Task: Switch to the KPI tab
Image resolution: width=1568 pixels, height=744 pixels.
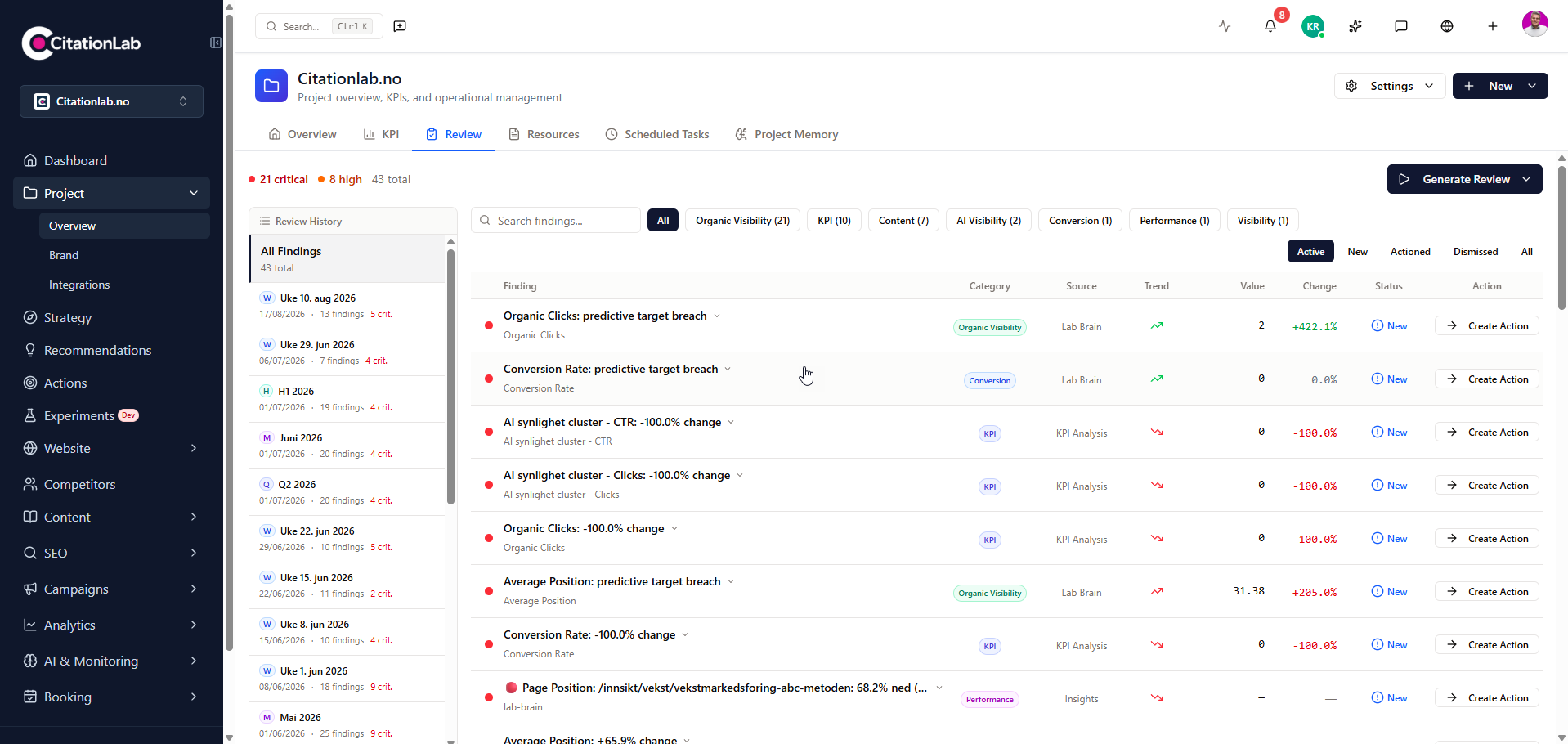Action: tap(381, 134)
